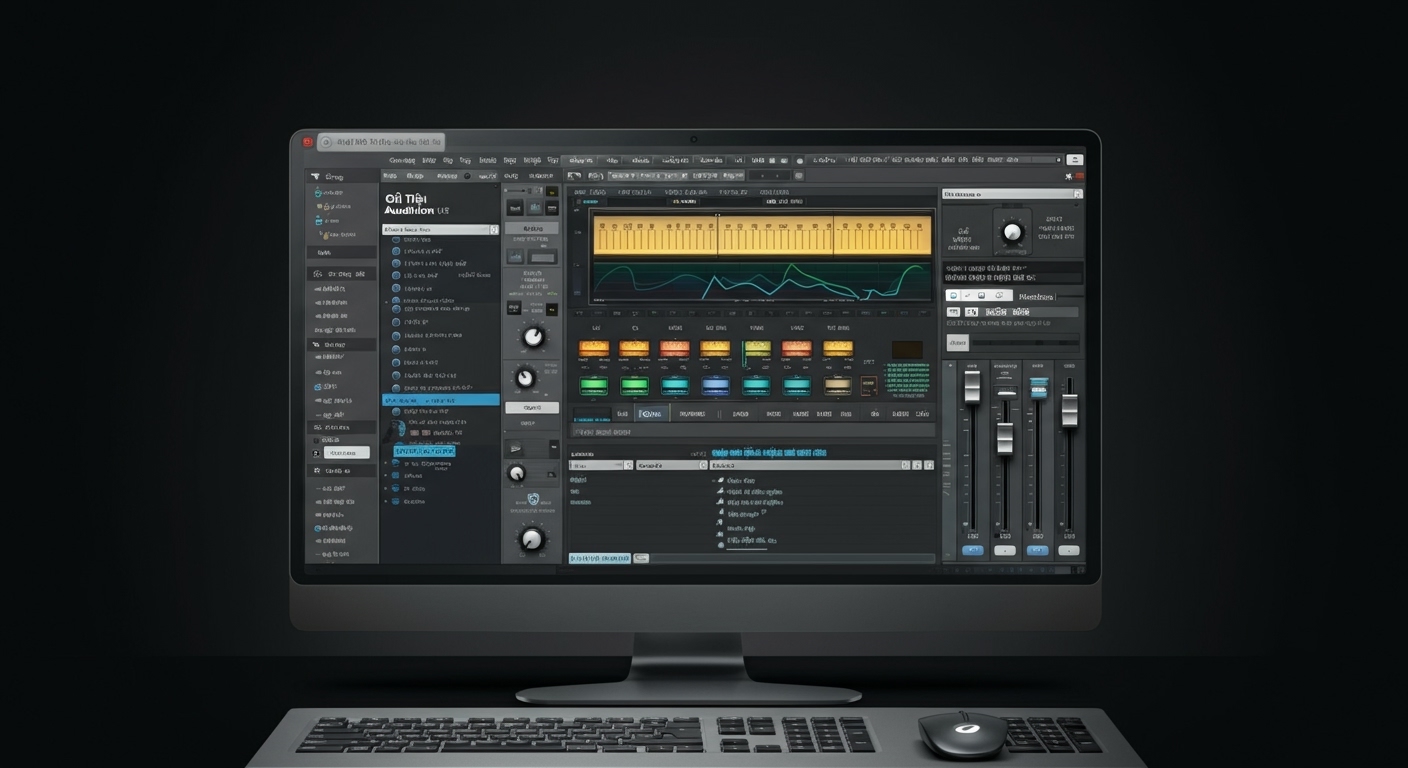Toggle the mute button under the first mixer fader
The width and height of the screenshot is (1408, 768).
[973, 549]
